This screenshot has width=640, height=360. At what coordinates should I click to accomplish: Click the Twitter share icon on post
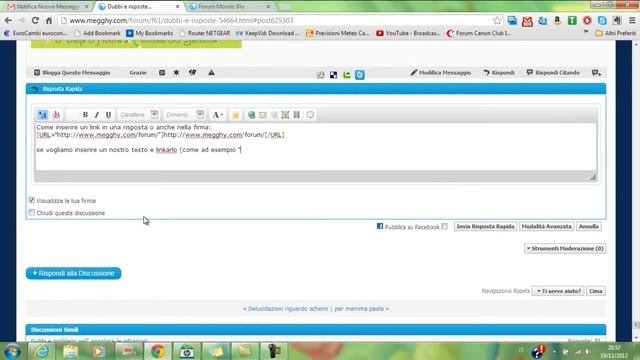tap(360, 75)
